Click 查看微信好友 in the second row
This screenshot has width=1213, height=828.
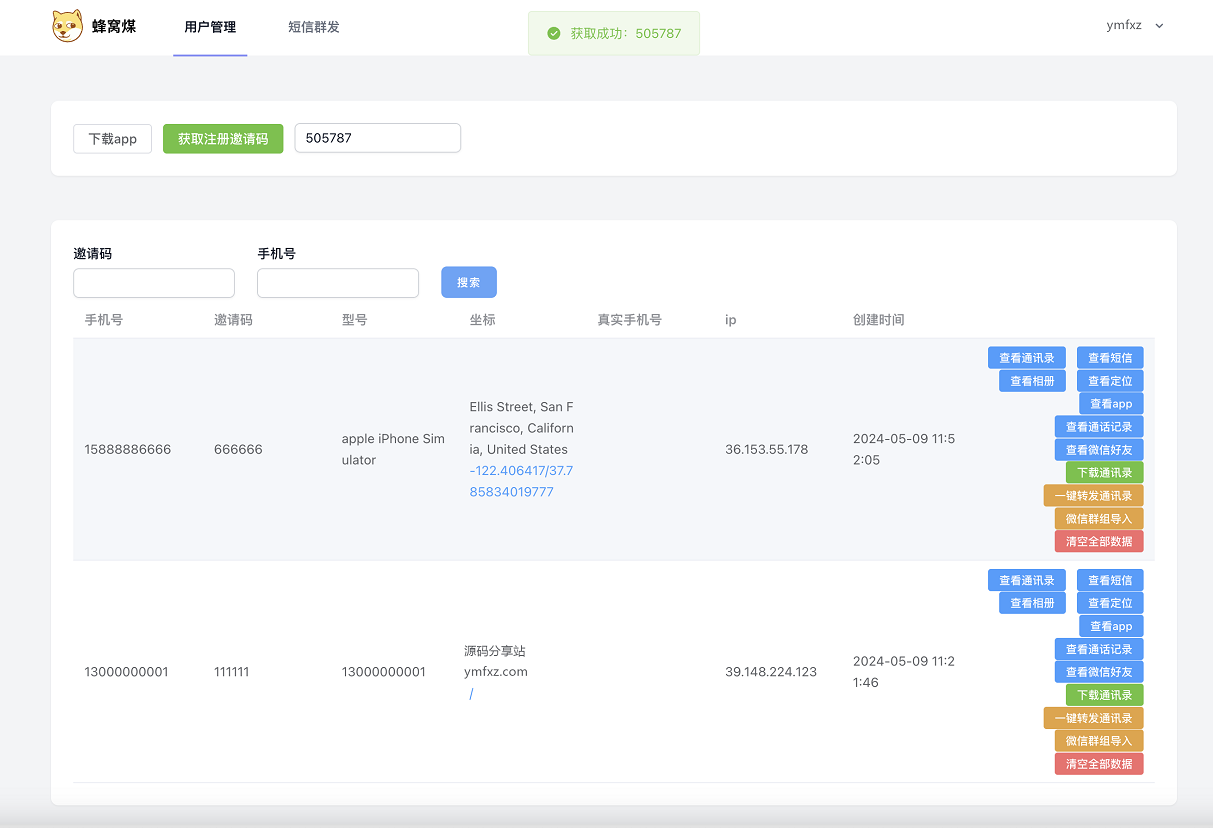(1099, 672)
